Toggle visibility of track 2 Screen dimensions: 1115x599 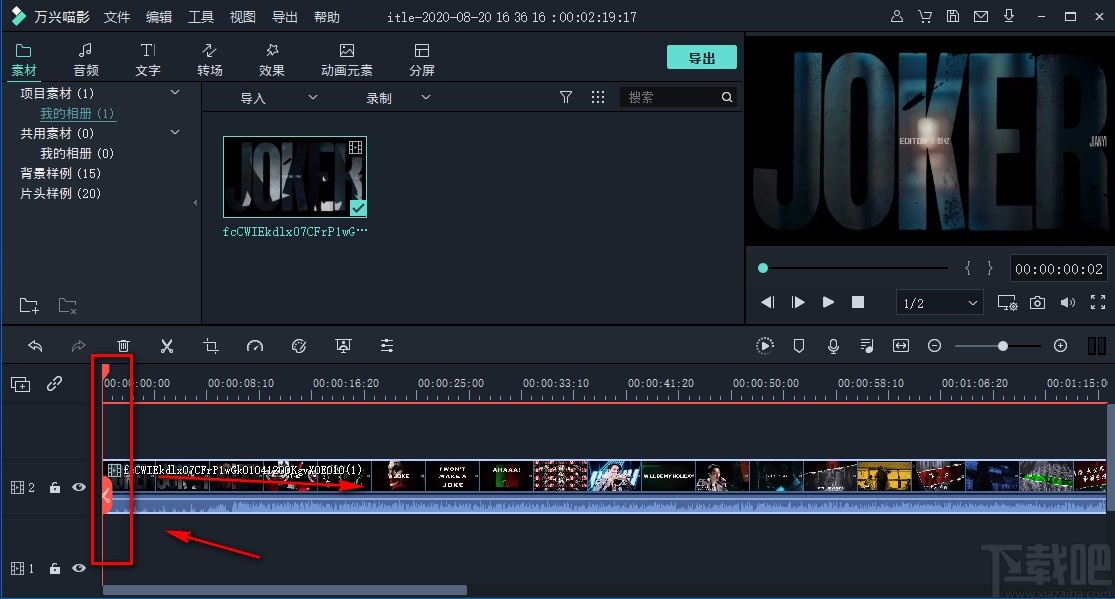click(x=79, y=488)
